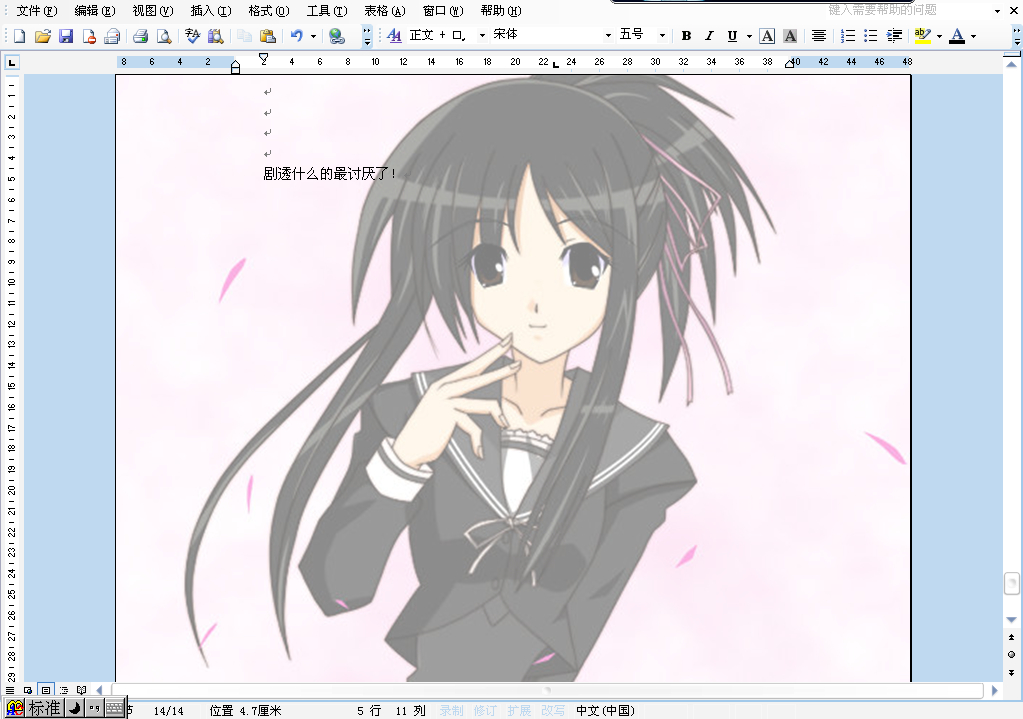This screenshot has width=1023, height=719.
Task: Insert a hyperlink with the globe icon
Action: click(x=337, y=36)
